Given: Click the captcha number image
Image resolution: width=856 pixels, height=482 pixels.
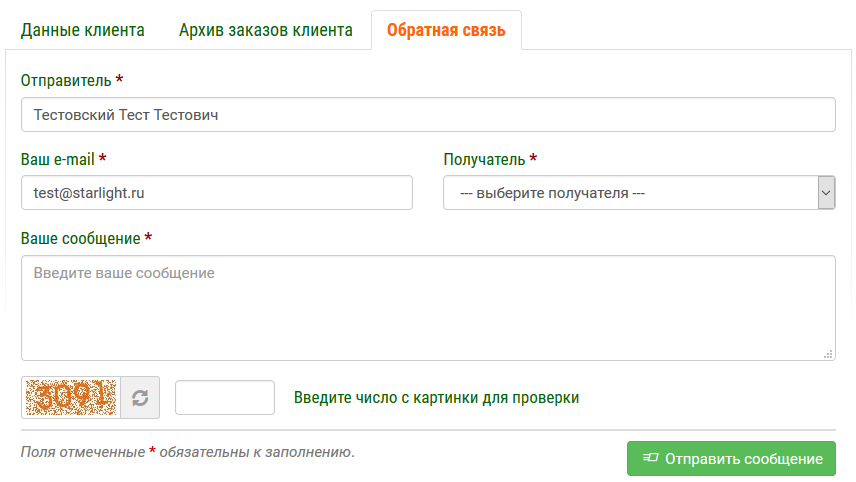Looking at the screenshot, I should (71, 397).
